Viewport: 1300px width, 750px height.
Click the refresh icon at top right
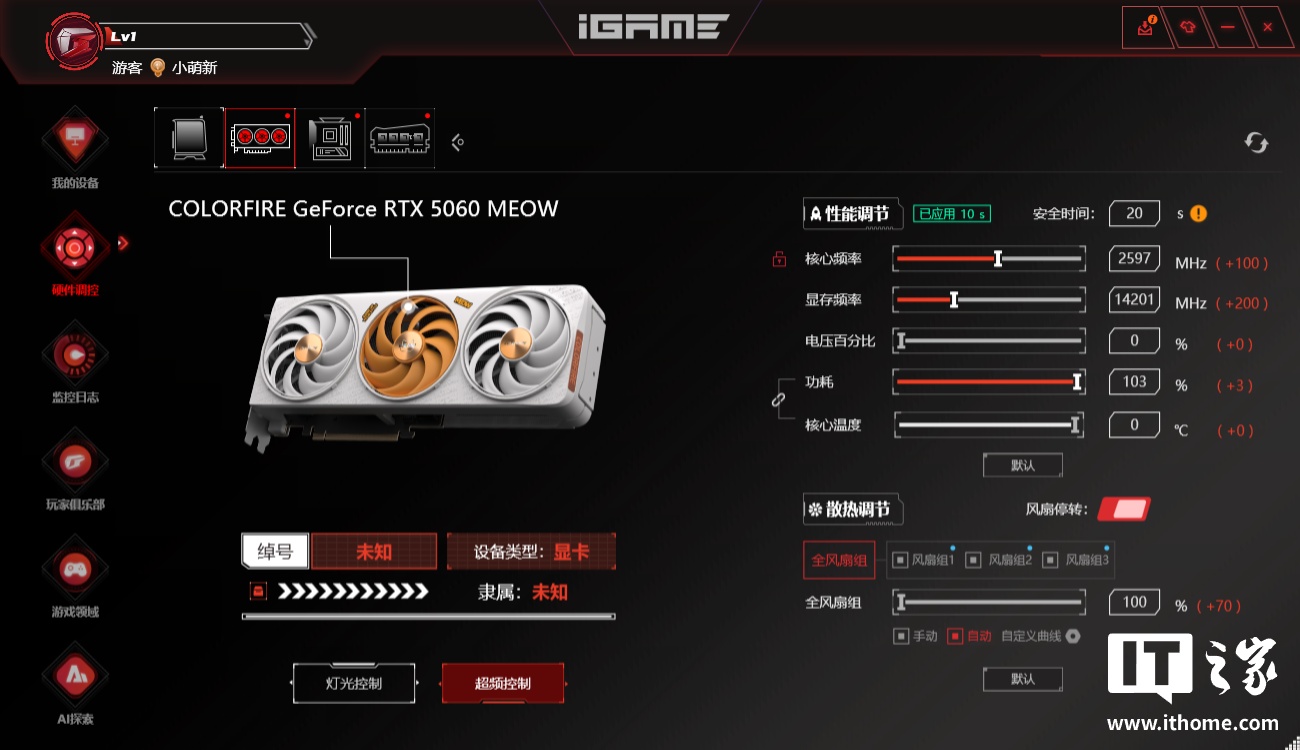click(1256, 142)
